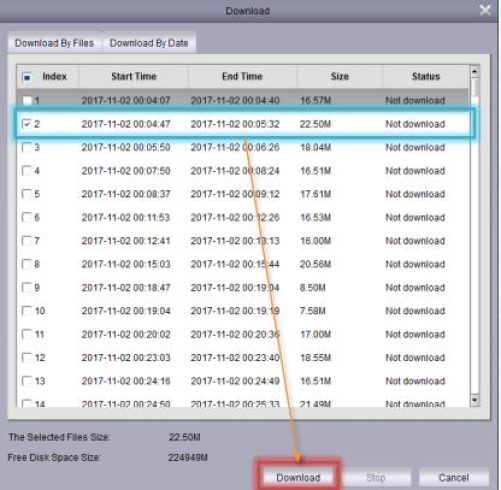501x490 pixels.
Task: Switch to Download By Files tab
Action: pyautogui.click(x=54, y=43)
